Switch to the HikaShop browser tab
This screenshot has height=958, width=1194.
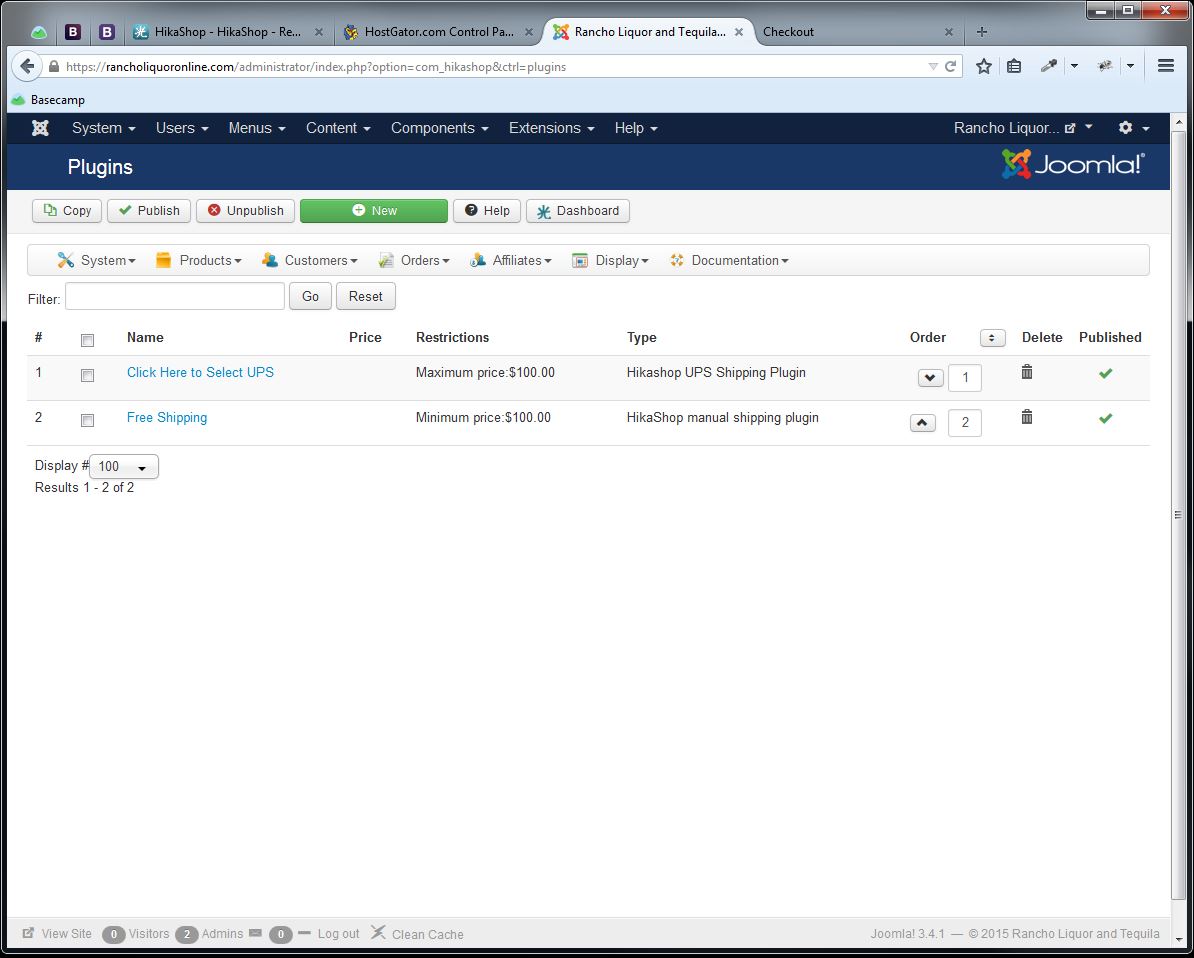tap(228, 32)
